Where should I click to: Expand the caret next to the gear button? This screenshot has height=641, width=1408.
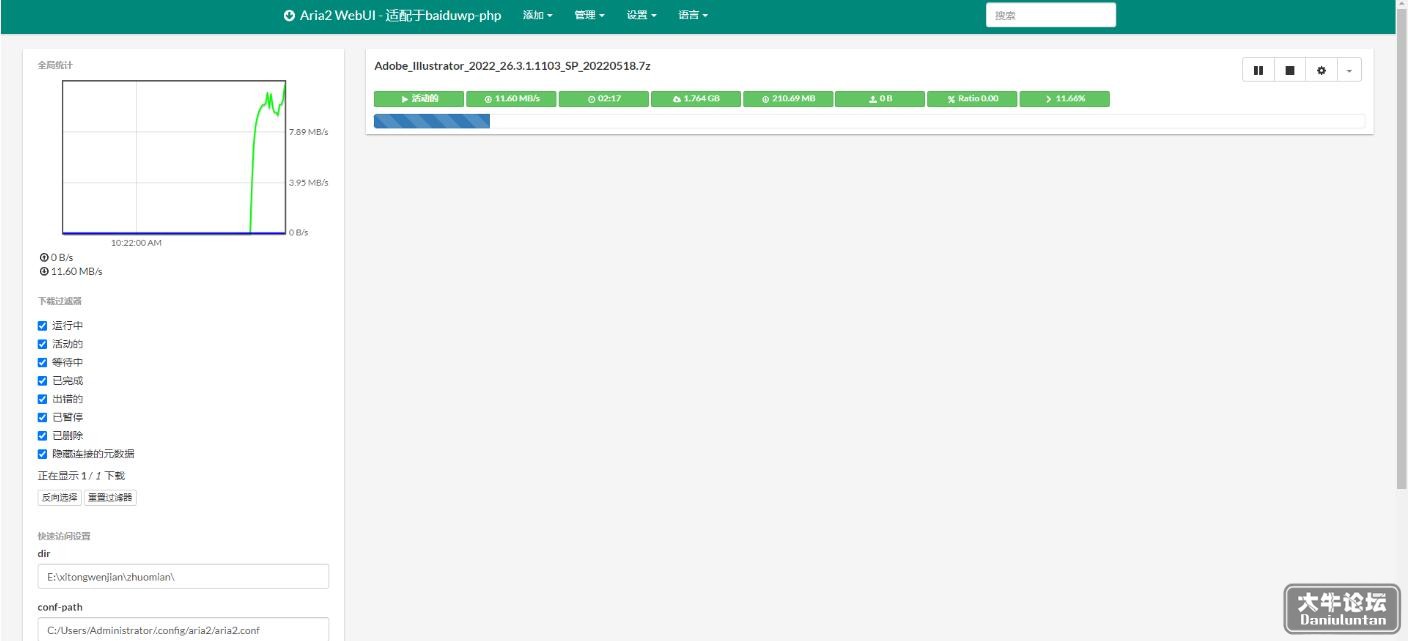click(x=1349, y=70)
